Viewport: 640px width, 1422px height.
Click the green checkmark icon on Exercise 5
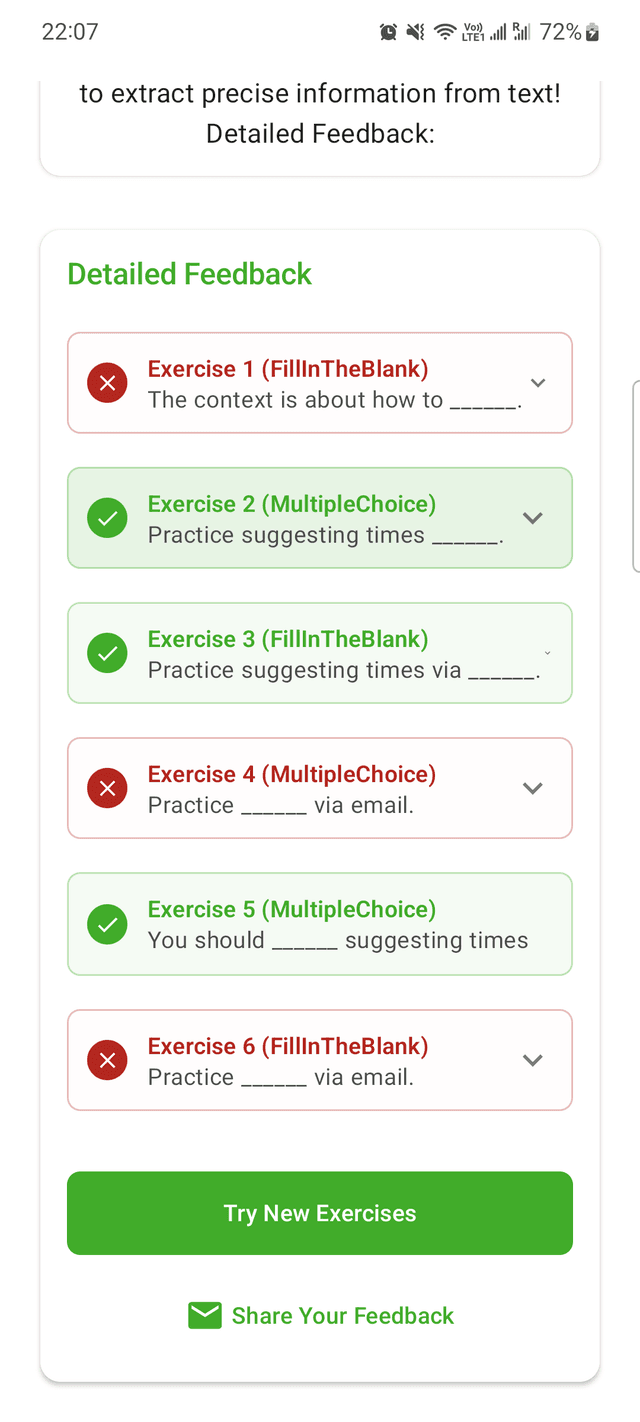[107, 924]
